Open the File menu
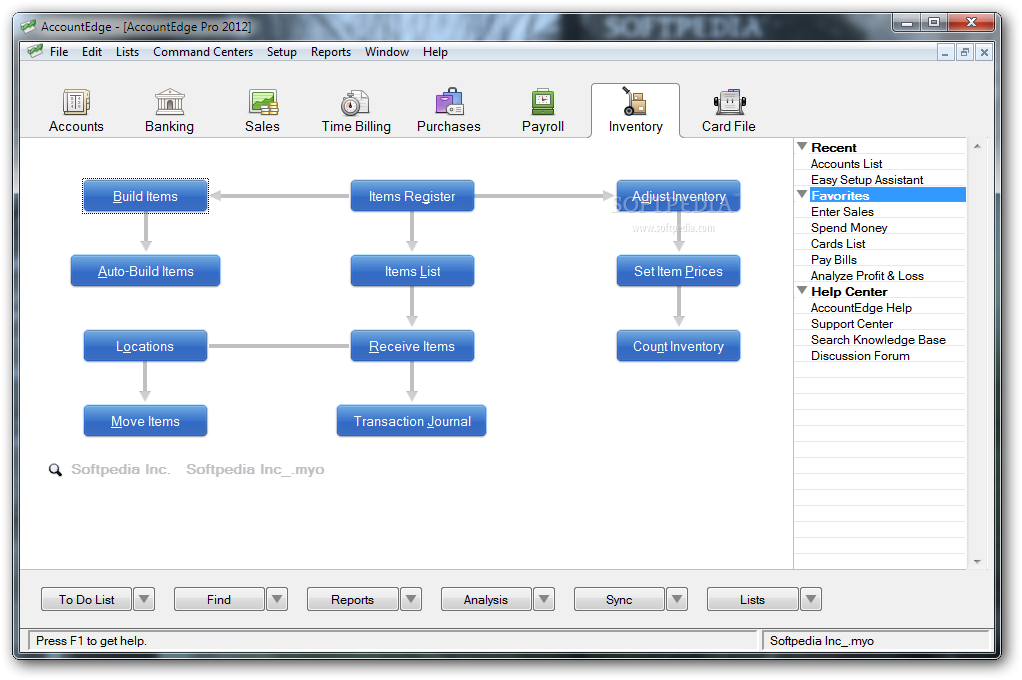This screenshot has width=1022, height=680. point(59,52)
